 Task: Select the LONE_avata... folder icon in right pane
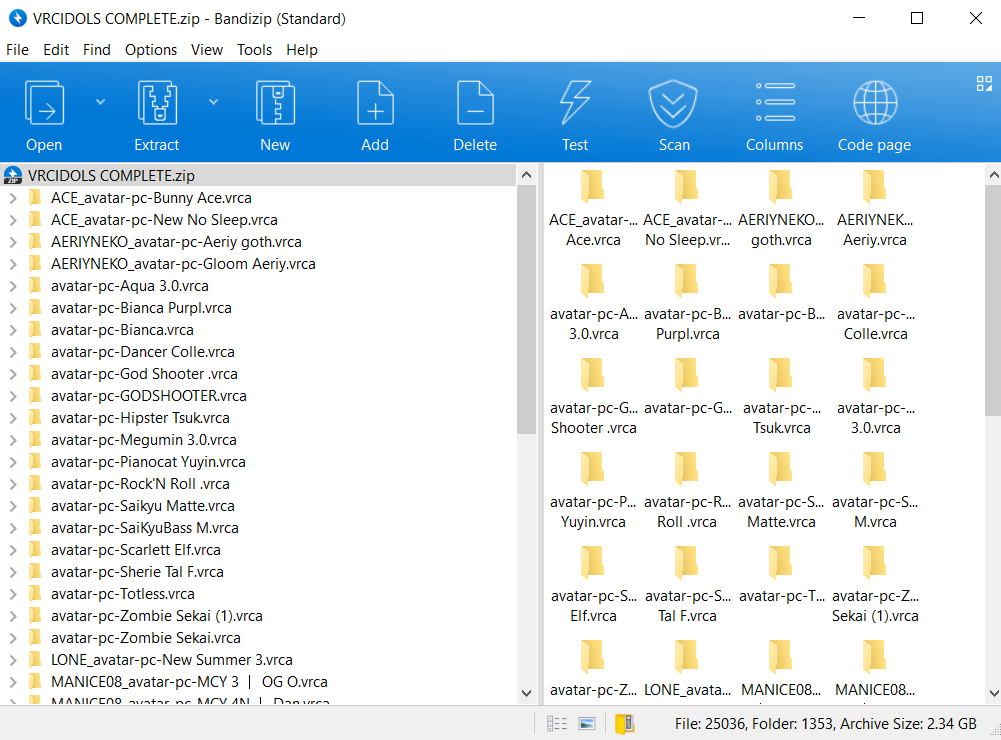coord(687,656)
